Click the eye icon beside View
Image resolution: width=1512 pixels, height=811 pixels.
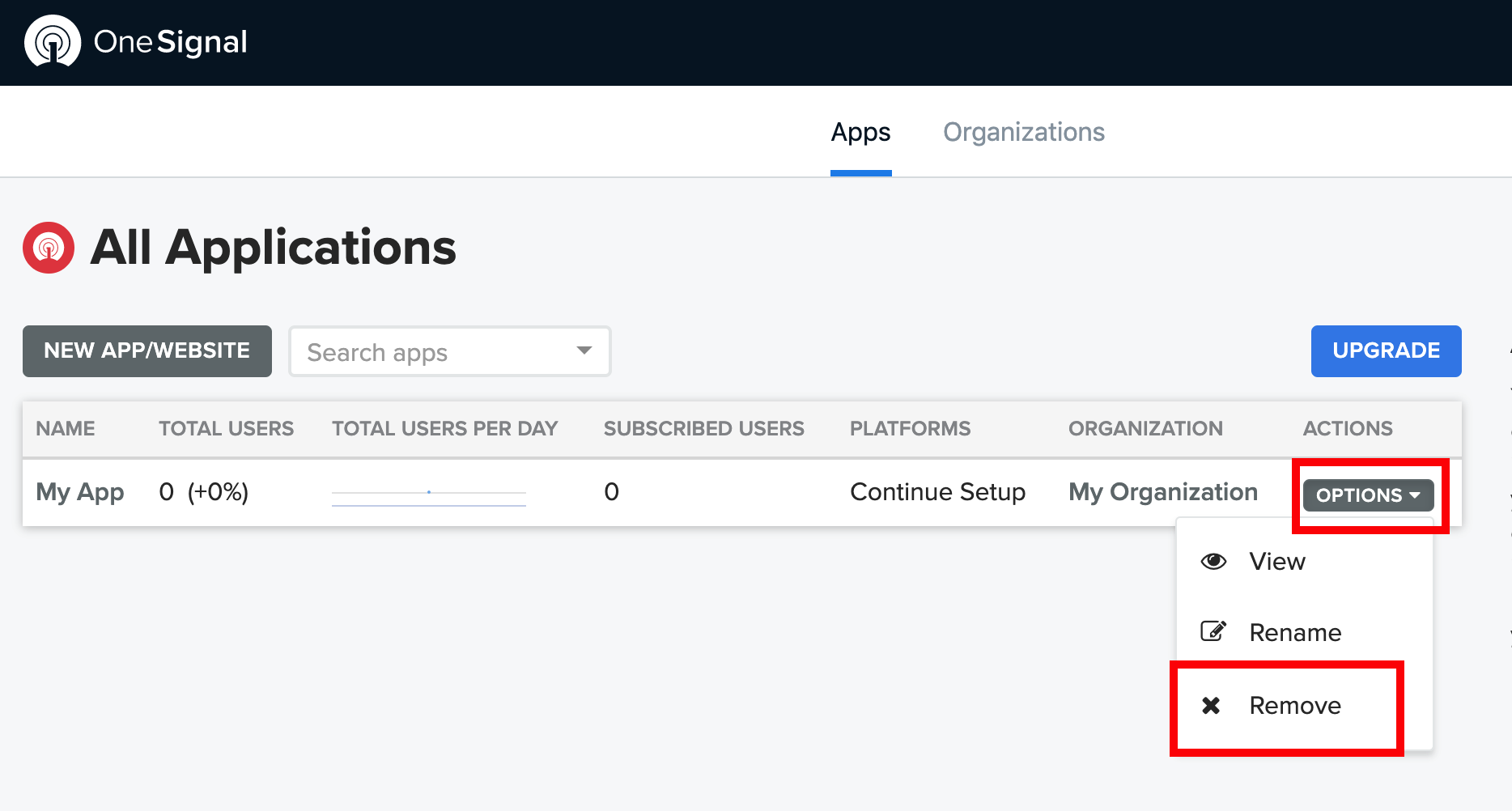[1213, 561]
